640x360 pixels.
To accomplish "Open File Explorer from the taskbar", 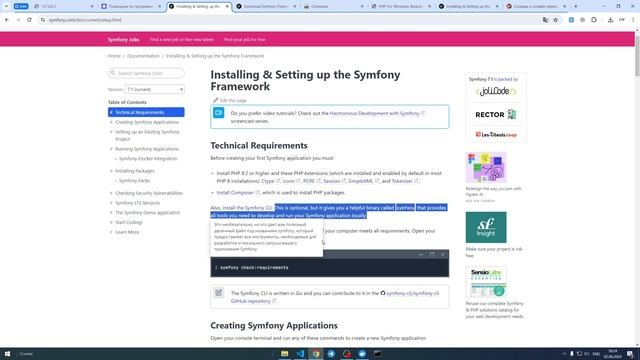I will 284,353.
